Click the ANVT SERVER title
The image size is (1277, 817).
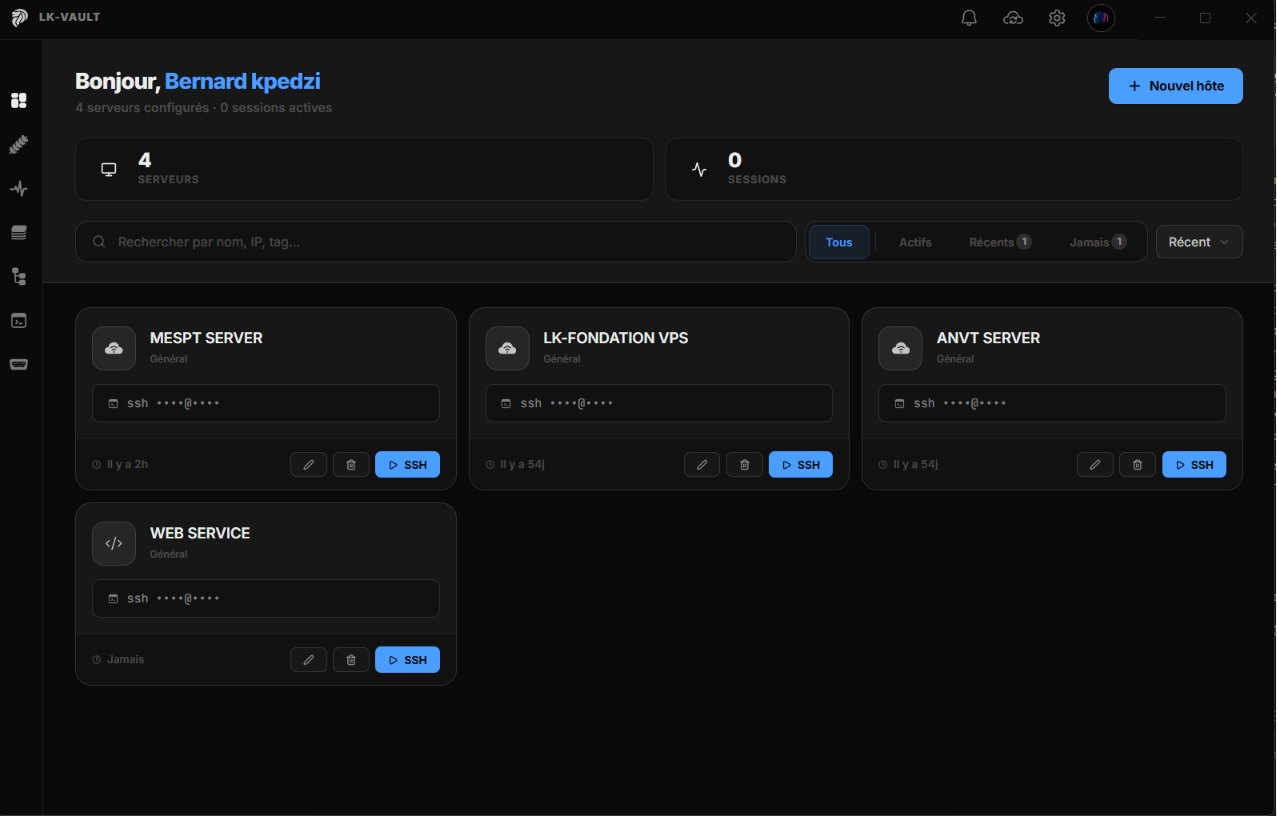tap(988, 338)
